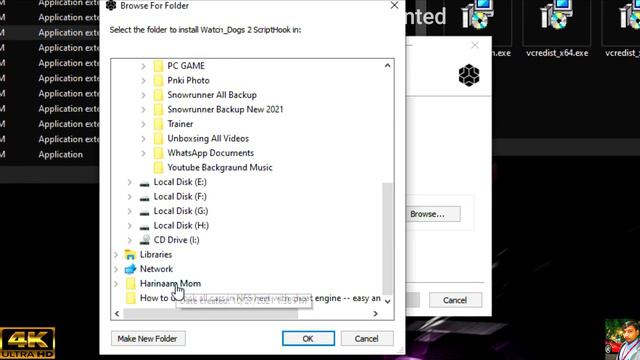The width and height of the screenshot is (640, 360).
Task: Click the WhatsApp Documents folder icon
Action: (x=158, y=153)
